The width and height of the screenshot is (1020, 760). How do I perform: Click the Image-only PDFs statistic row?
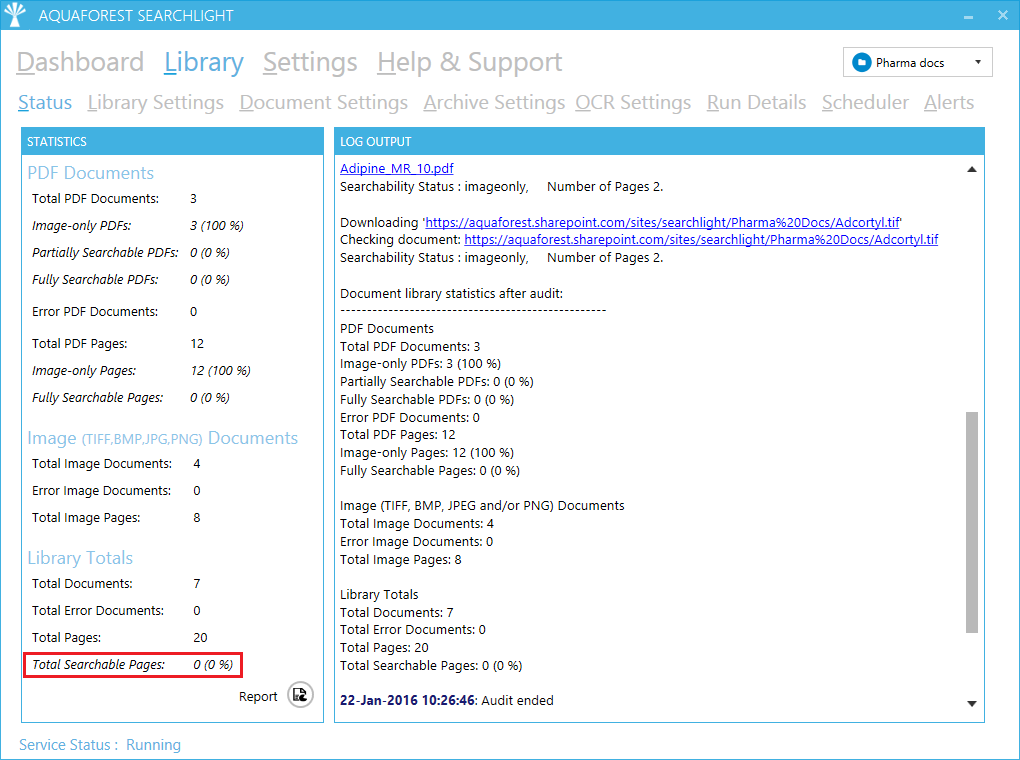[x=138, y=226]
